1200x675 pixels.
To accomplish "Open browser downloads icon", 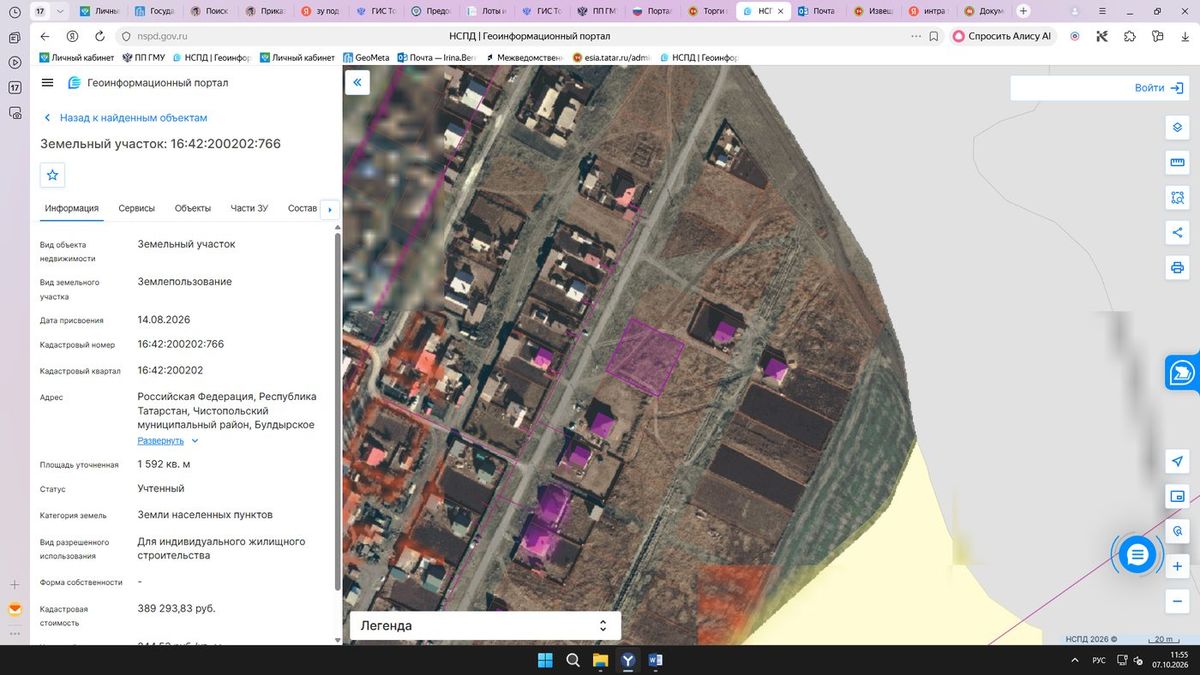I will point(1185,36).
